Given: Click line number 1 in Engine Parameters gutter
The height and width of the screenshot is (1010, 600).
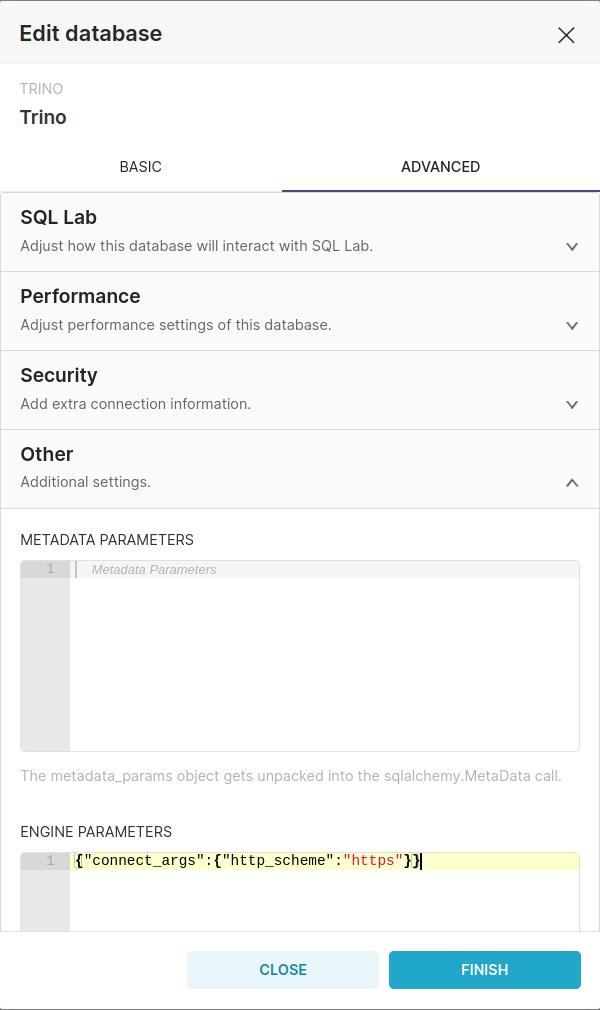Looking at the screenshot, I should [x=50, y=861].
